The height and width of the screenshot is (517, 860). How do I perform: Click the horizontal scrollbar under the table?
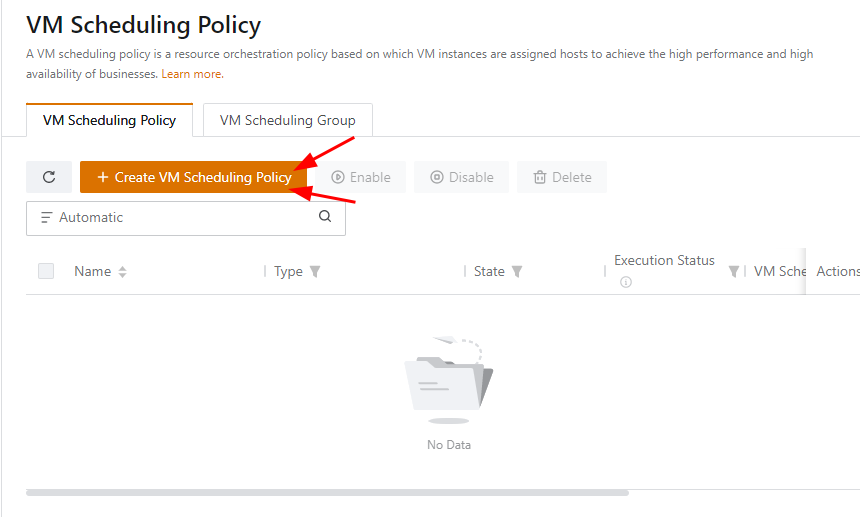[x=327, y=492]
